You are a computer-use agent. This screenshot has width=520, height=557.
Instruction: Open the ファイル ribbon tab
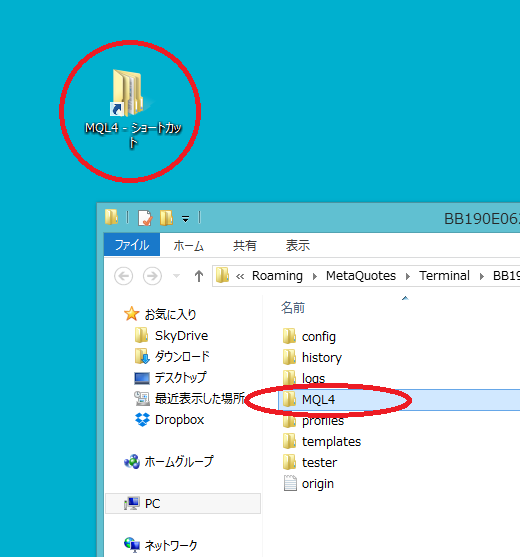click(132, 245)
